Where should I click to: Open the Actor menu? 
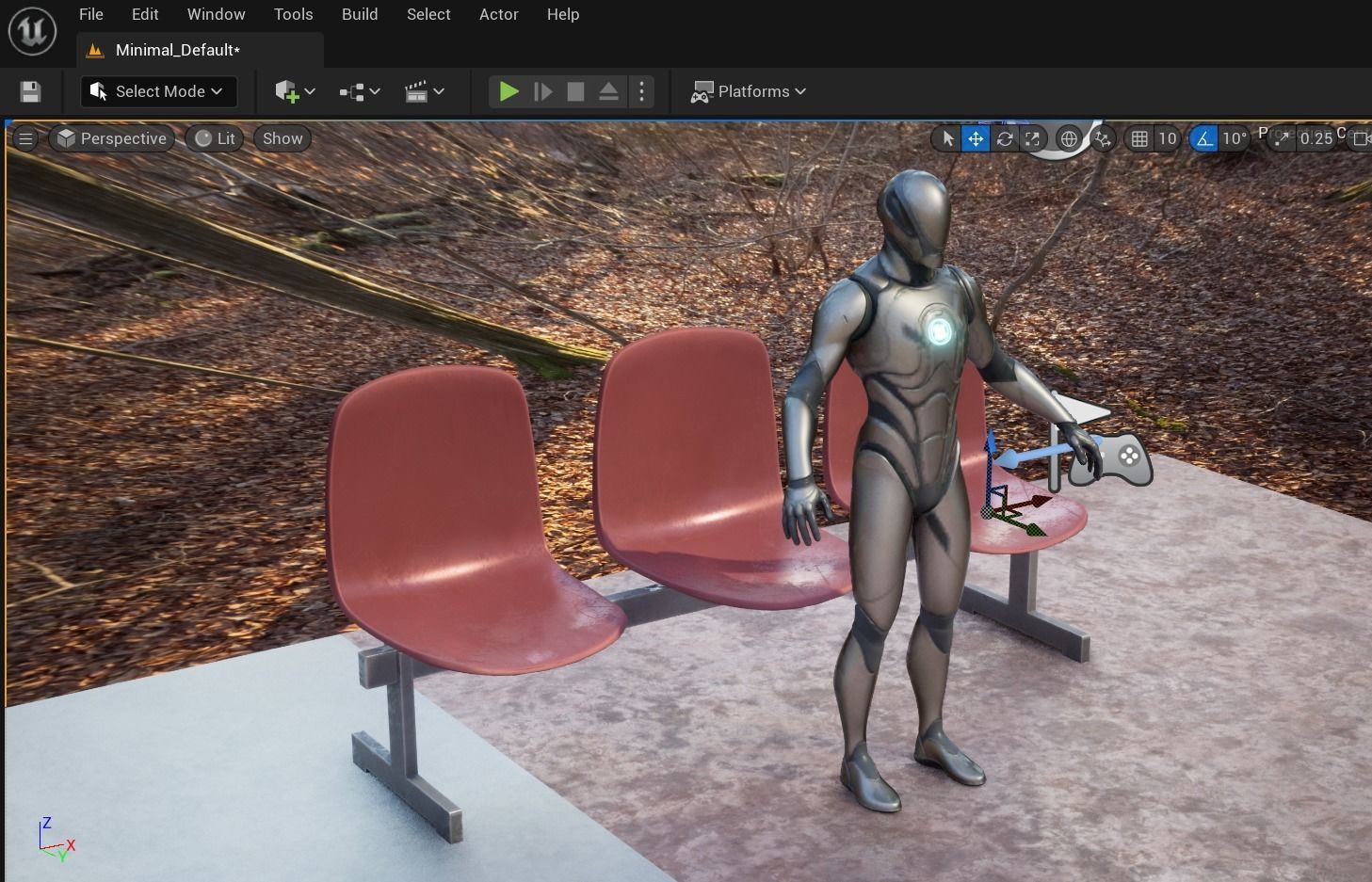[498, 14]
